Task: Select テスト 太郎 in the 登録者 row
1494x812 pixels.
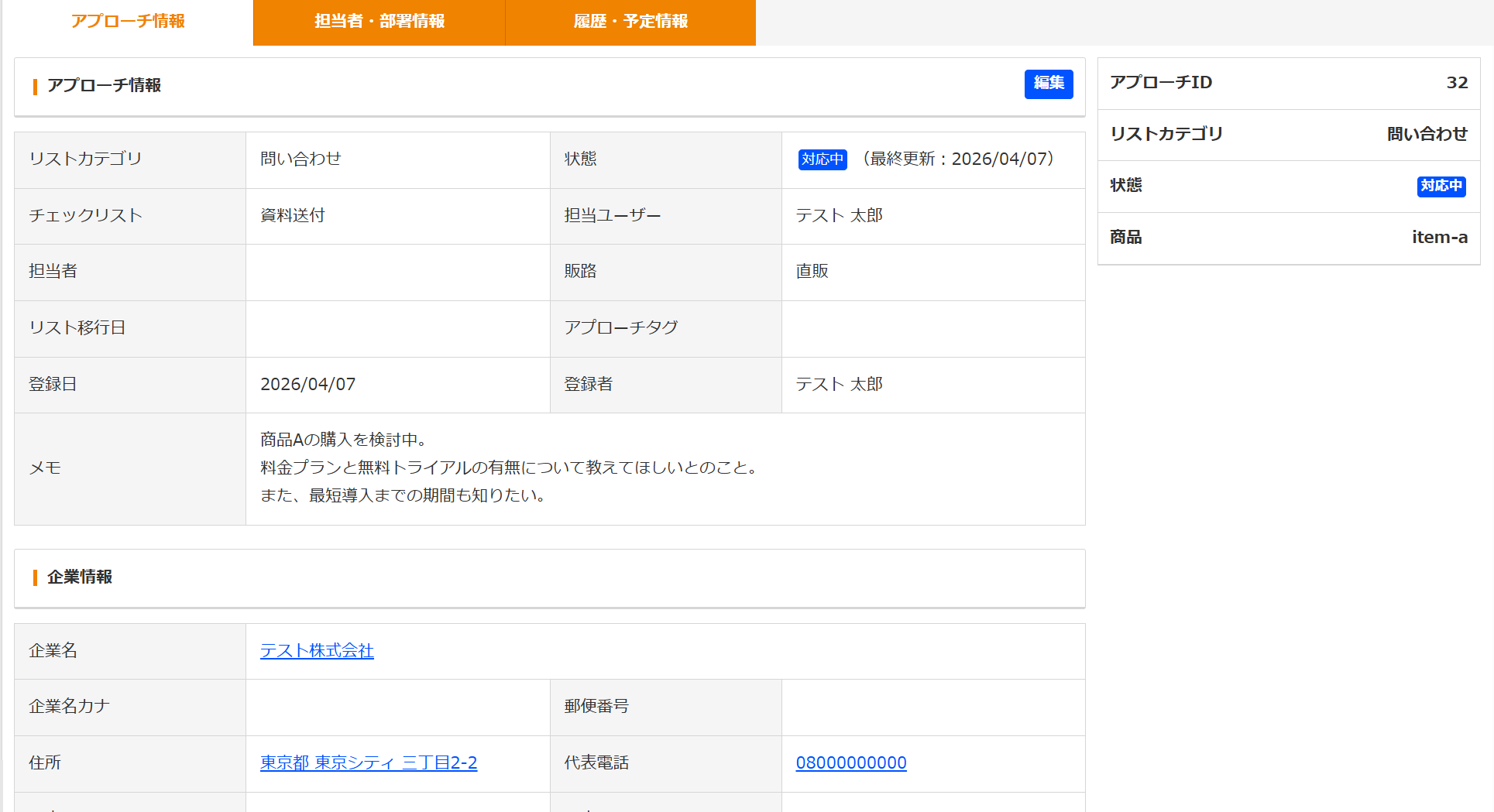Action: point(839,385)
